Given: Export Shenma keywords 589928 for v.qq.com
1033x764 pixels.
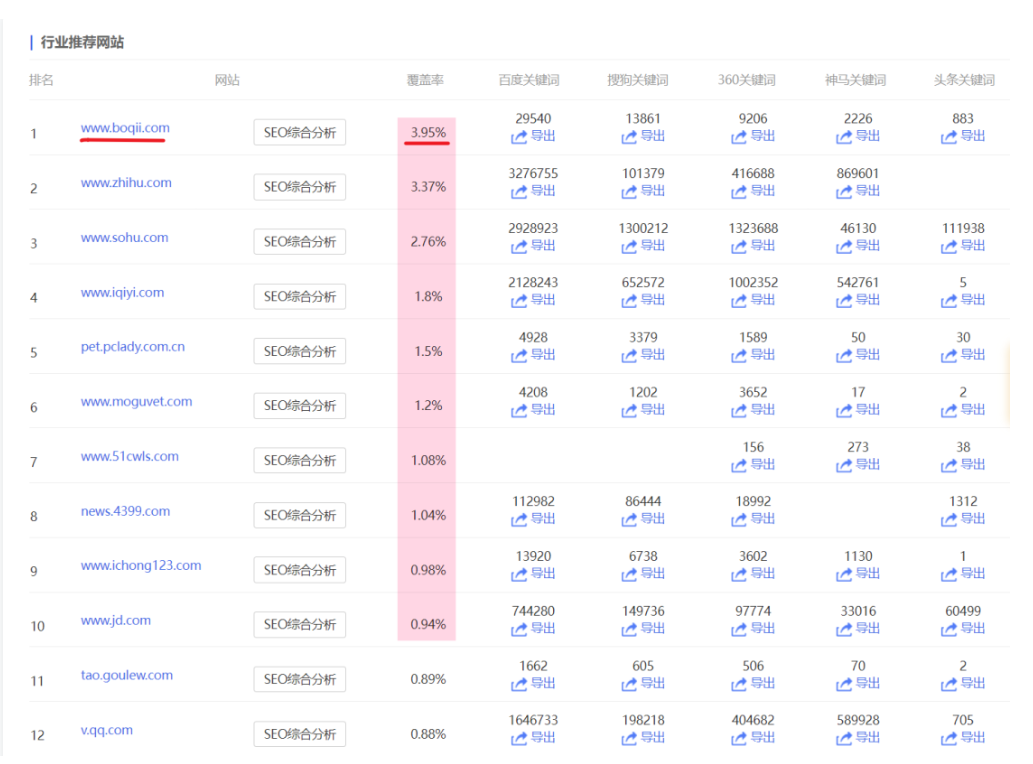Looking at the screenshot, I should point(858,738).
